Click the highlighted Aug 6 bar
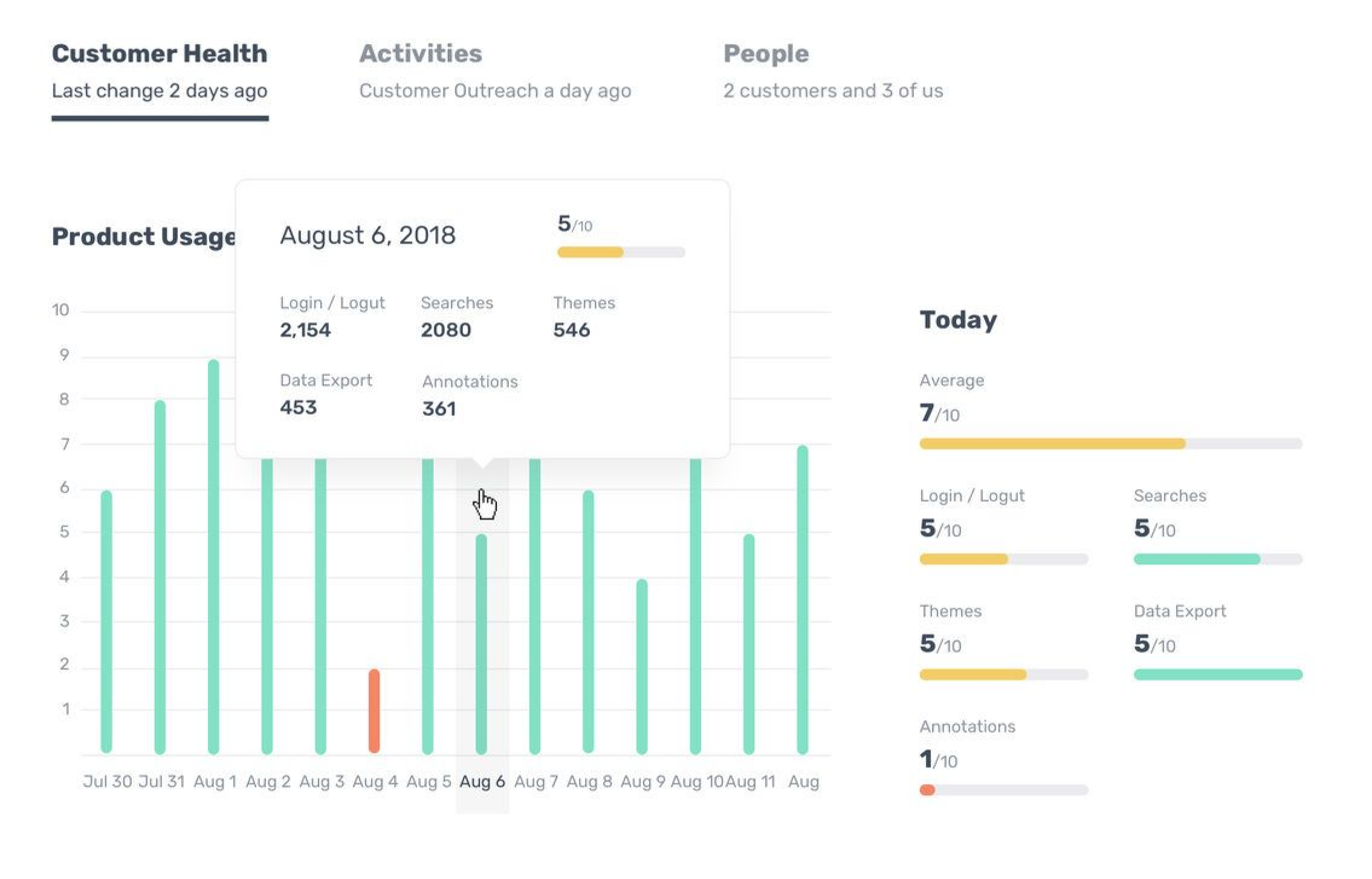This screenshot has width=1372, height=879. coord(481,644)
